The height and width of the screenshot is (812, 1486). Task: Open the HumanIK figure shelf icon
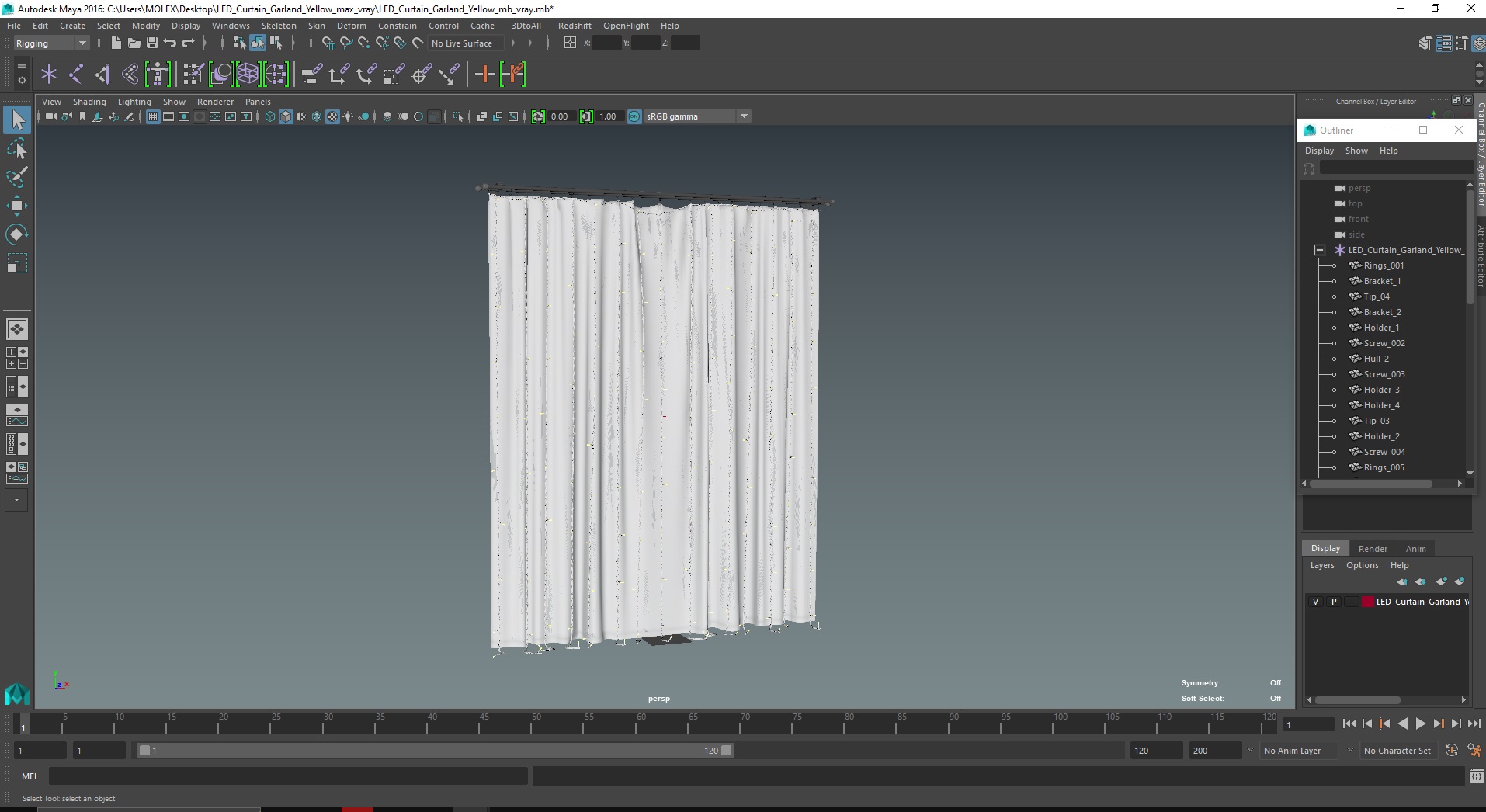[158, 75]
